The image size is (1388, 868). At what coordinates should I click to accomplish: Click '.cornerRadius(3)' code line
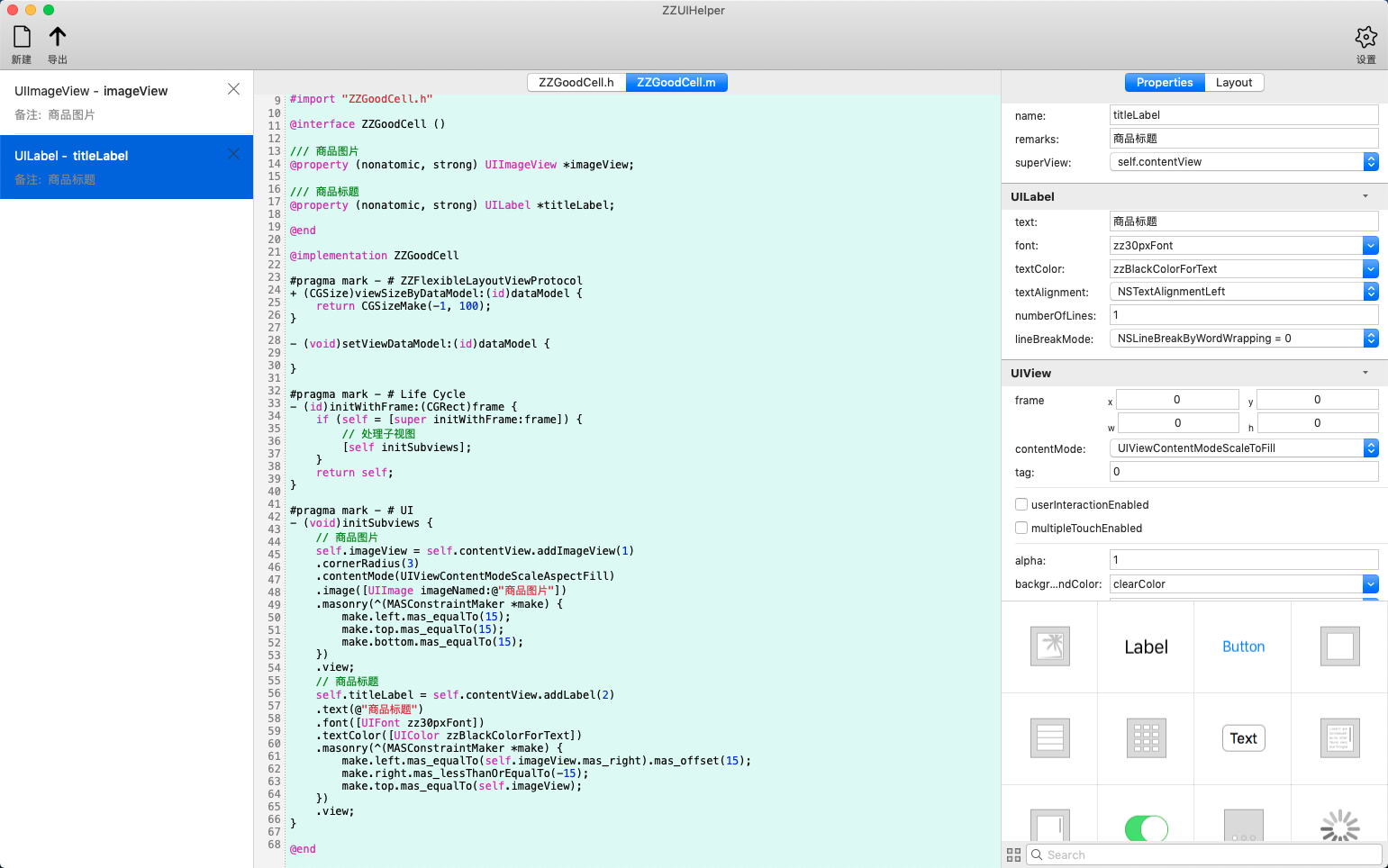click(367, 564)
